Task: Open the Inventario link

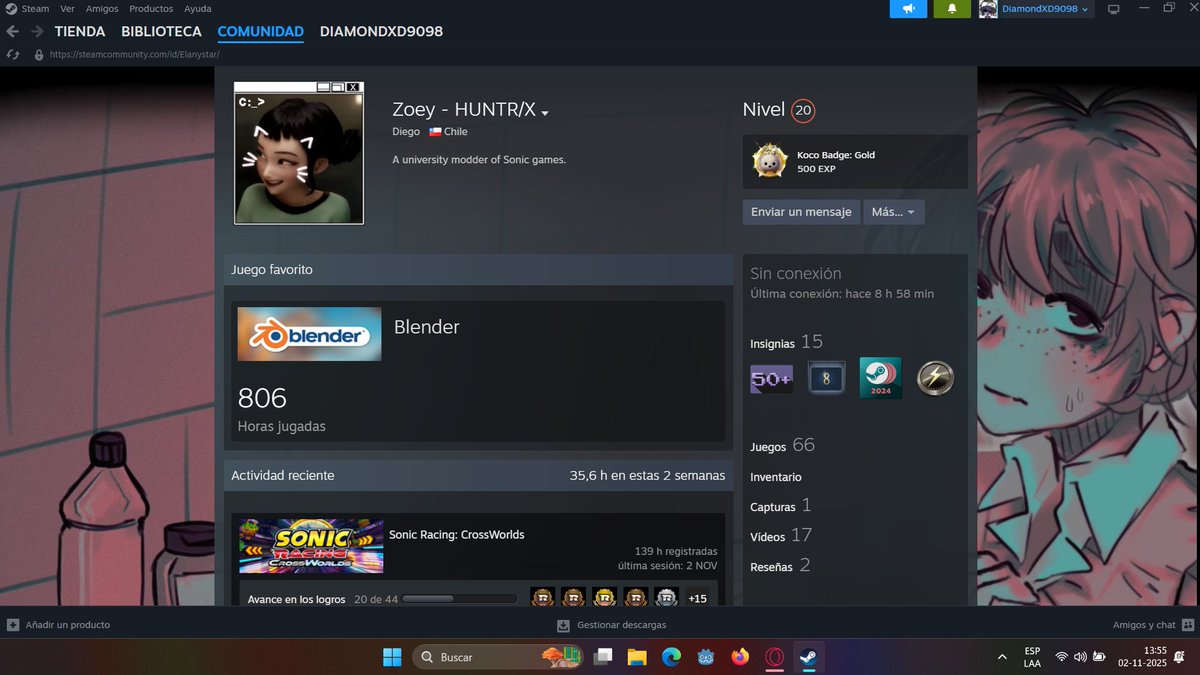Action: coord(776,477)
